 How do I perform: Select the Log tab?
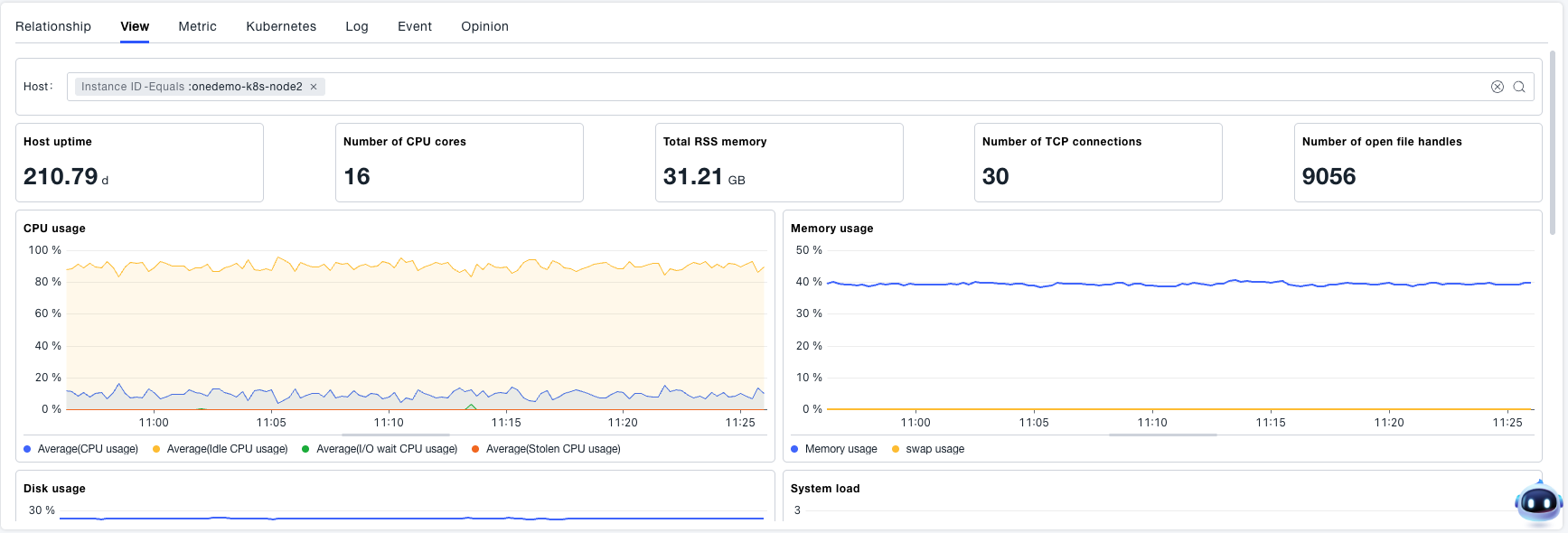pyautogui.click(x=357, y=26)
